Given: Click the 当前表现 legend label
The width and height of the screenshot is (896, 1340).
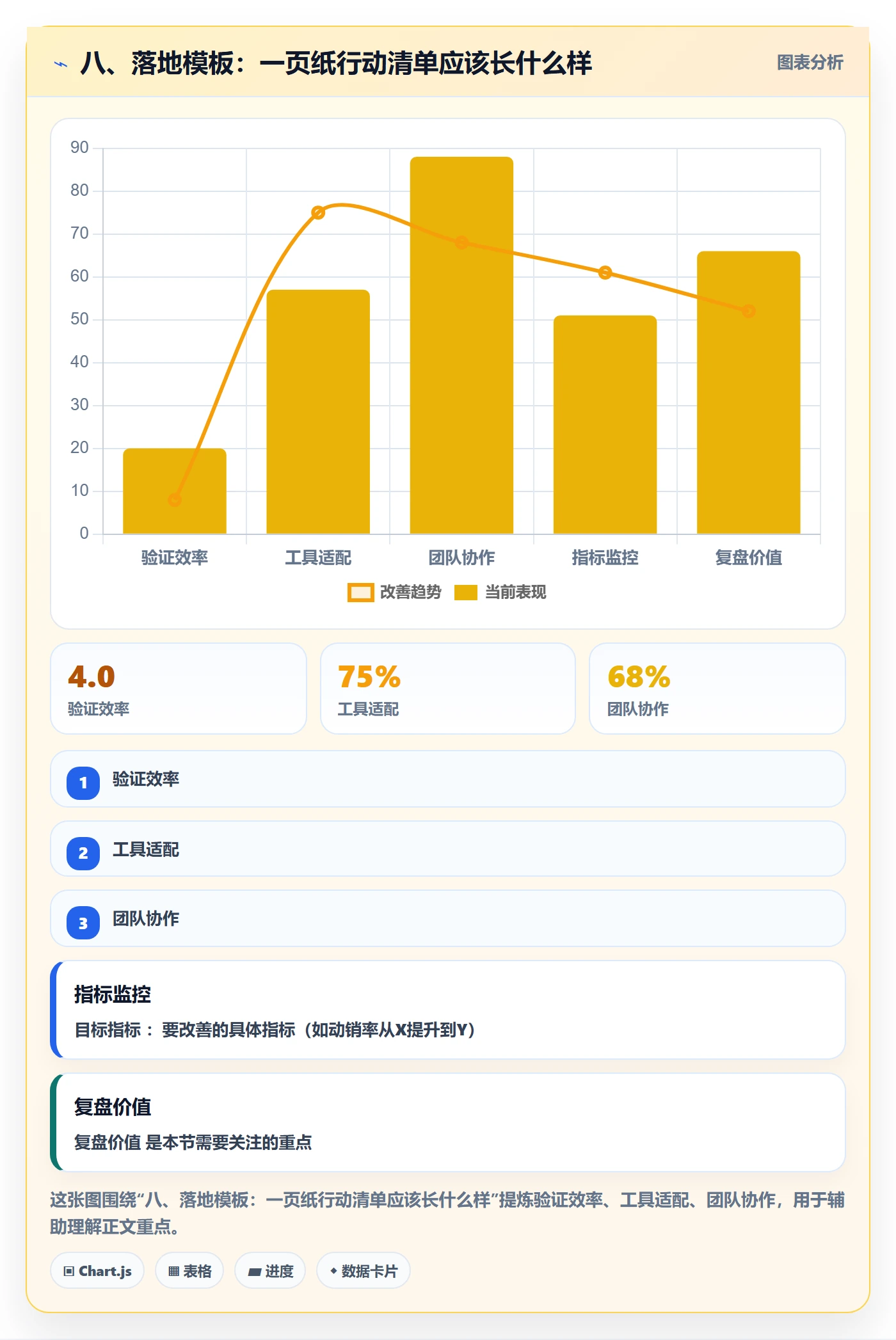Looking at the screenshot, I should click(x=515, y=593).
